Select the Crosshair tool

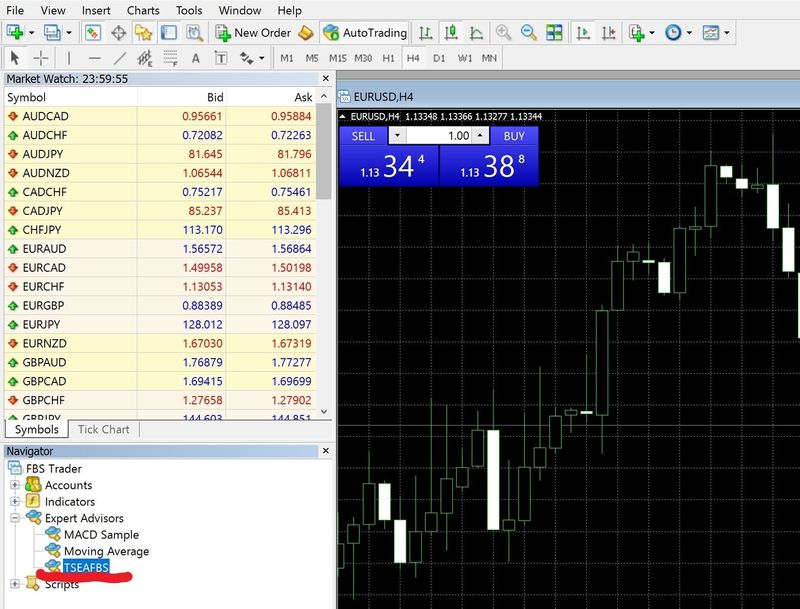pyautogui.click(x=41, y=58)
